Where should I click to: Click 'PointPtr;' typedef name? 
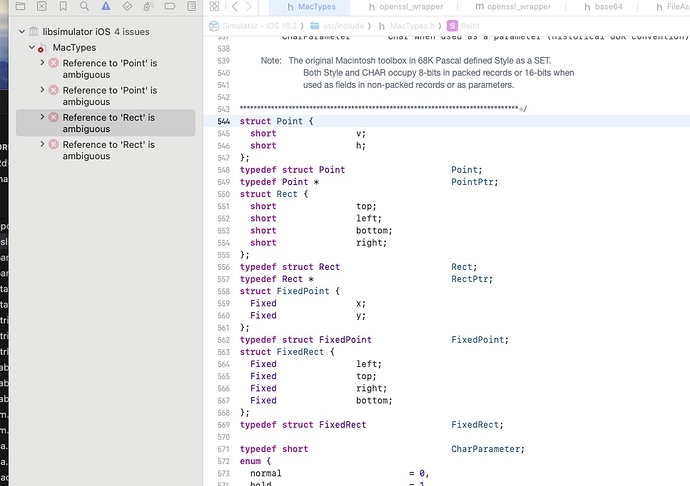point(474,182)
